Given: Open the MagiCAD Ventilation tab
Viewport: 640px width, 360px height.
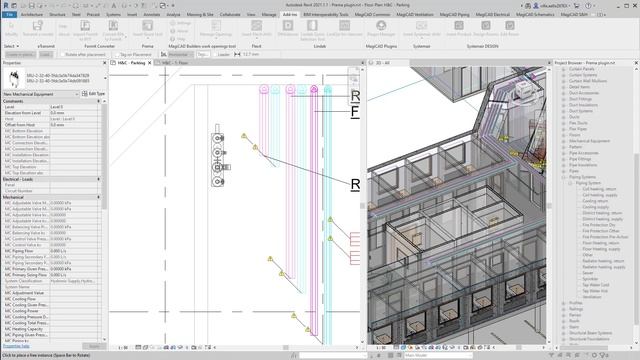Looking at the screenshot, I should coord(415,14).
